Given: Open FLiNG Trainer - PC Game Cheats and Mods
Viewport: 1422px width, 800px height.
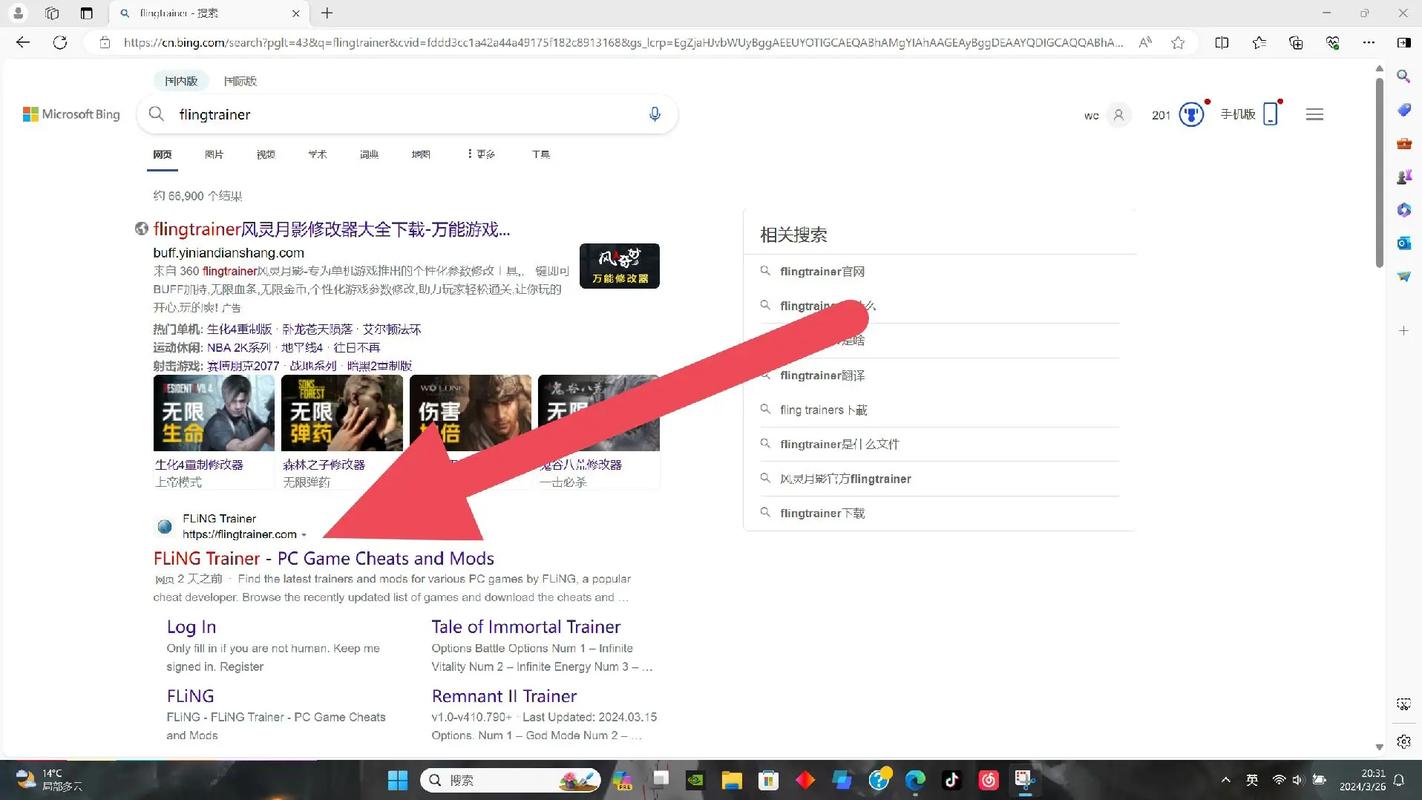Looking at the screenshot, I should click(323, 558).
